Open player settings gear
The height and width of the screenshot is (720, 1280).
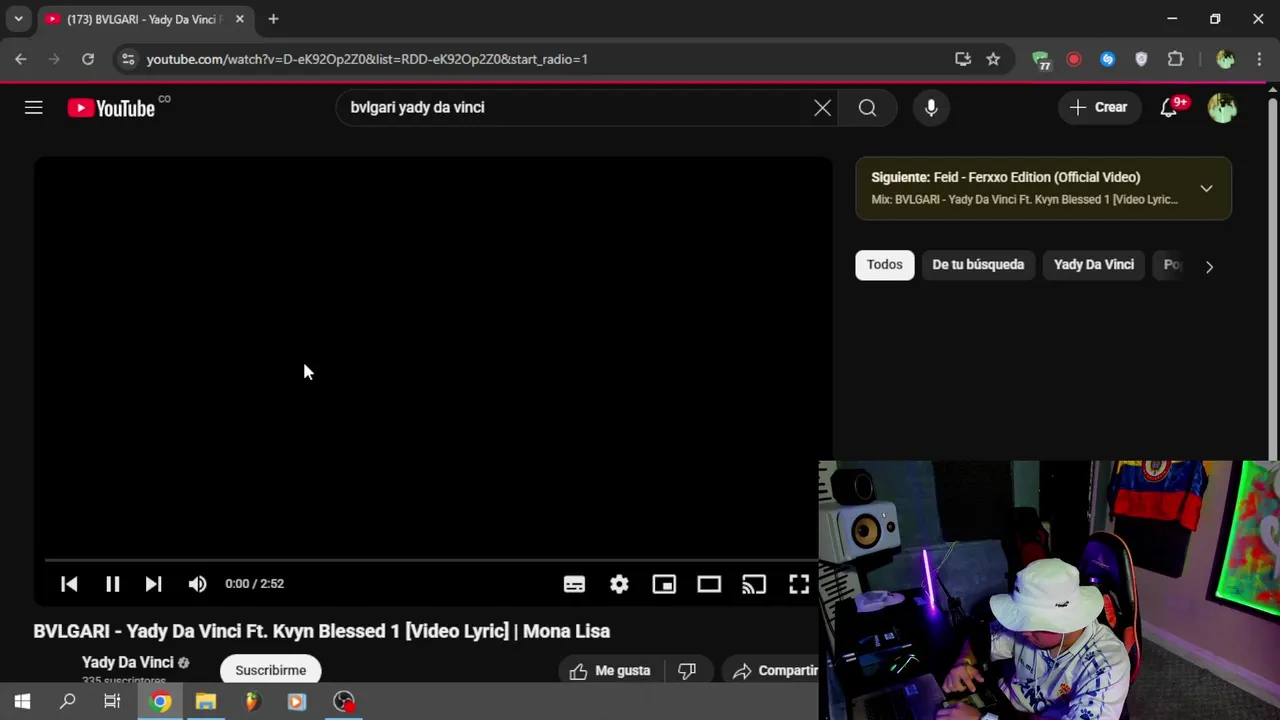click(619, 584)
